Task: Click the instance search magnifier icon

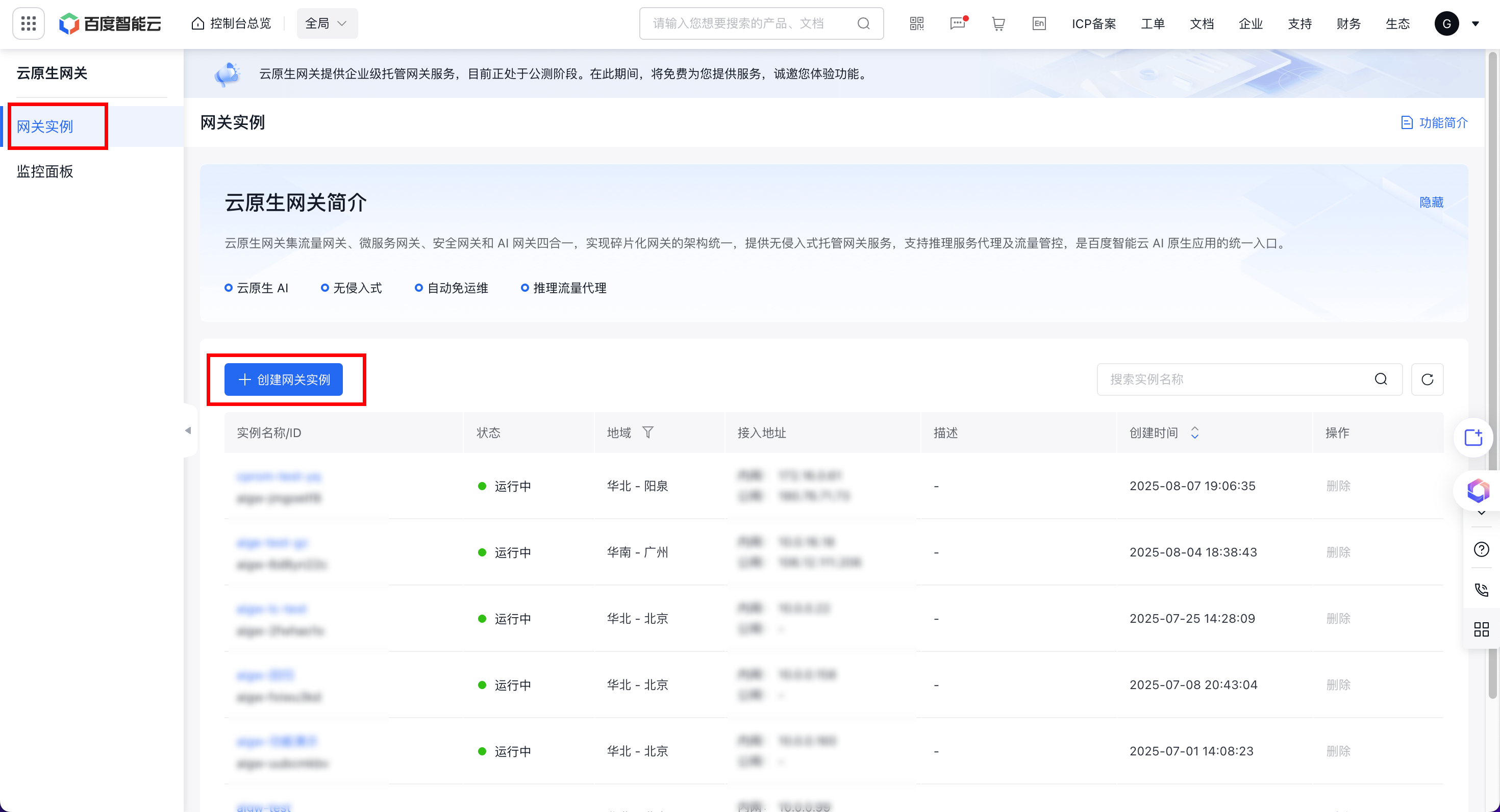Action: (x=1381, y=379)
